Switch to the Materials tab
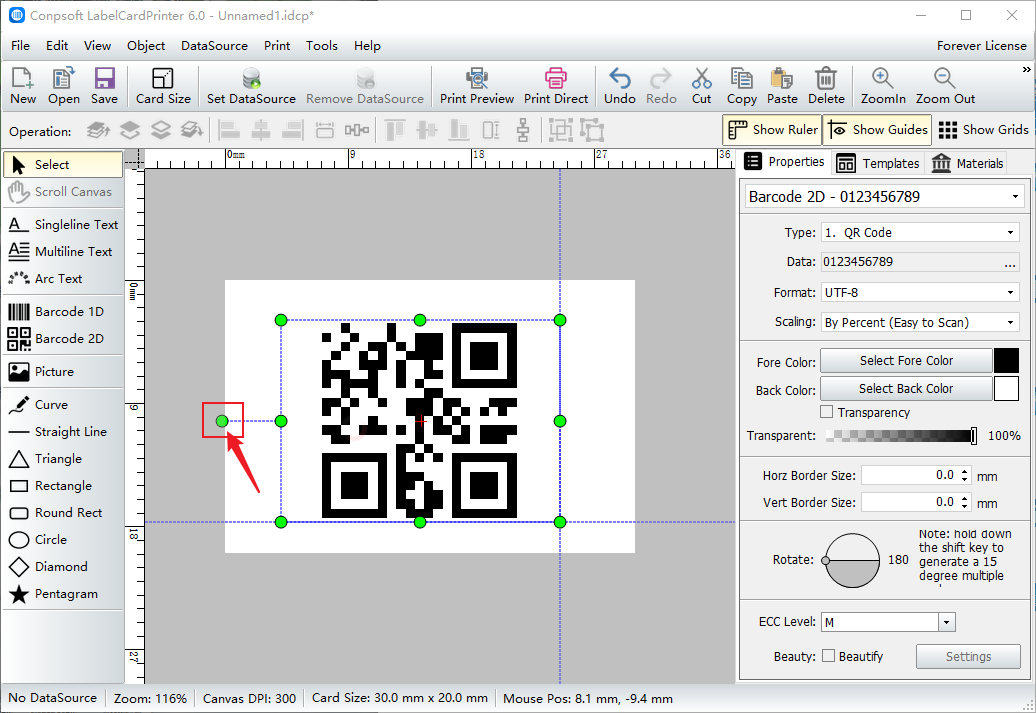The image size is (1036, 713). coord(967,163)
